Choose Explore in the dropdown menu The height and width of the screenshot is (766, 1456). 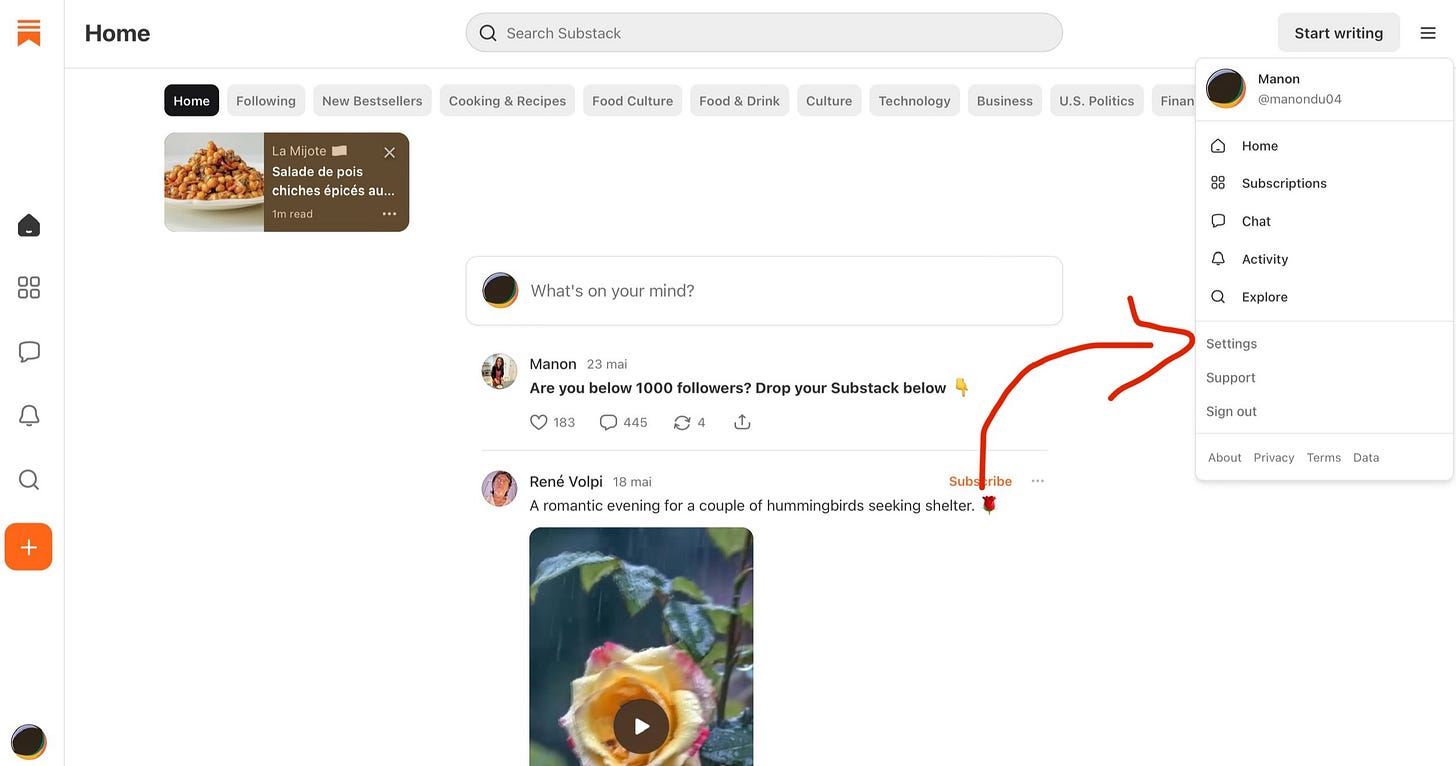(1324, 297)
